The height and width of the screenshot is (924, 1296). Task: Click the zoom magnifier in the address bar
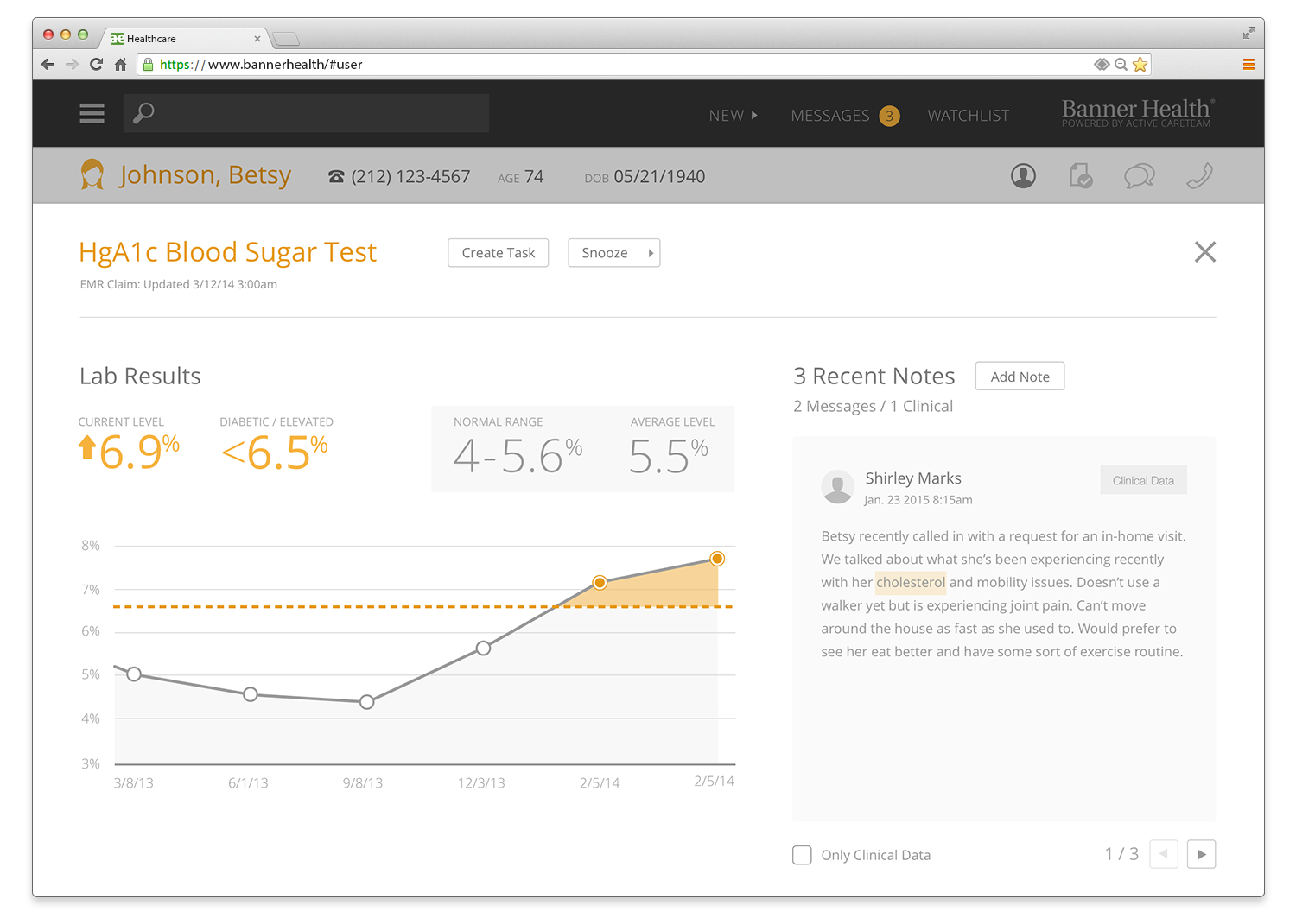[x=1121, y=64]
